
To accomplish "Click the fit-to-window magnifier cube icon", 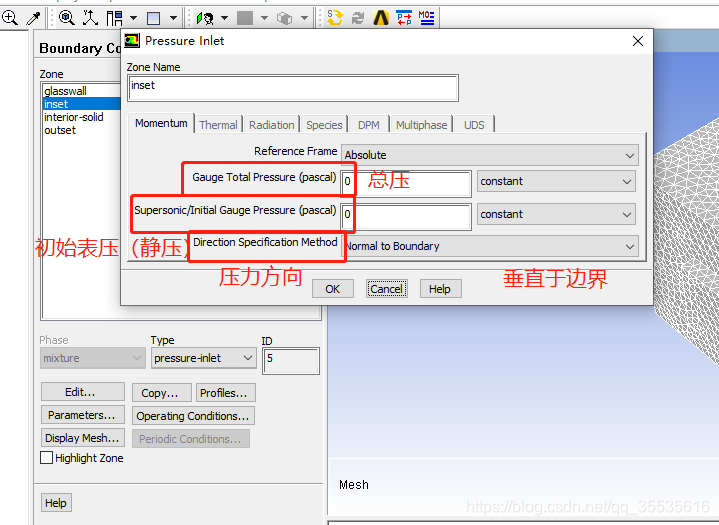I will [x=67, y=18].
